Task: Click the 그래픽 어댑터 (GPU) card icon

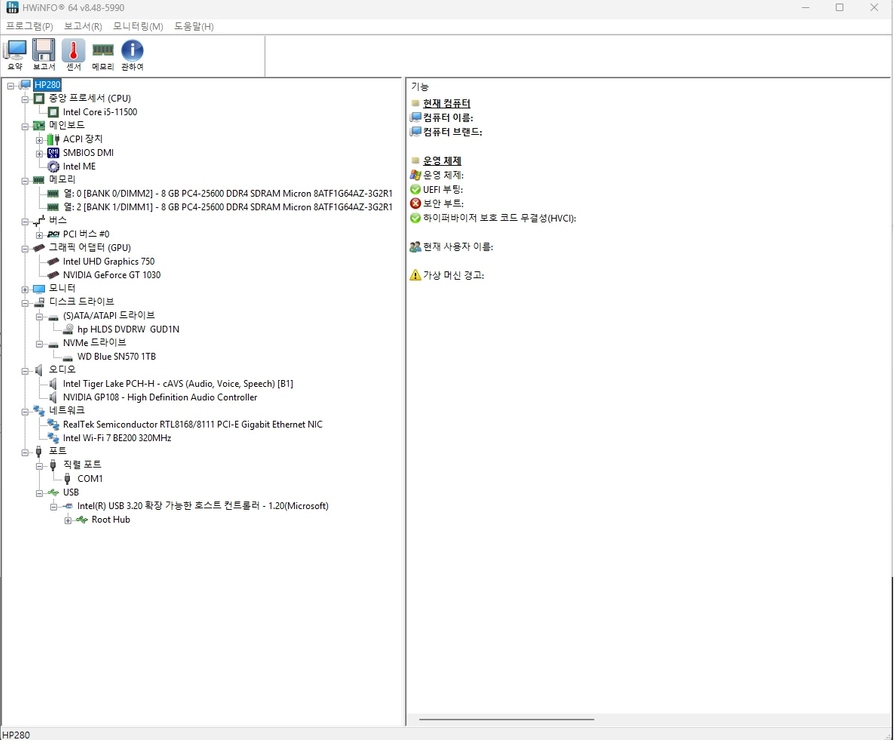Action: [x=39, y=249]
